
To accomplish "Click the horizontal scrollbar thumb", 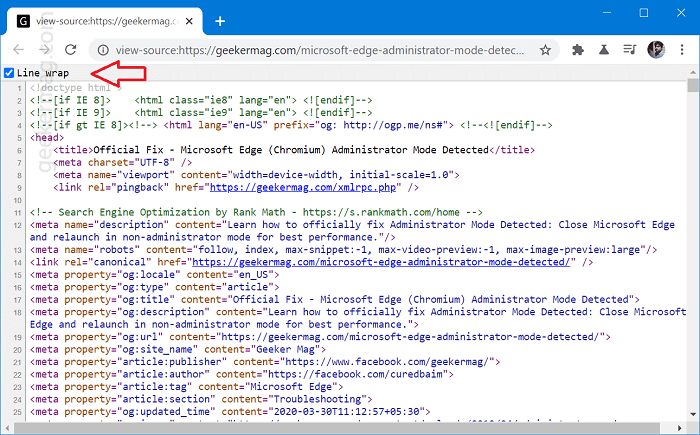I will point(337,428).
